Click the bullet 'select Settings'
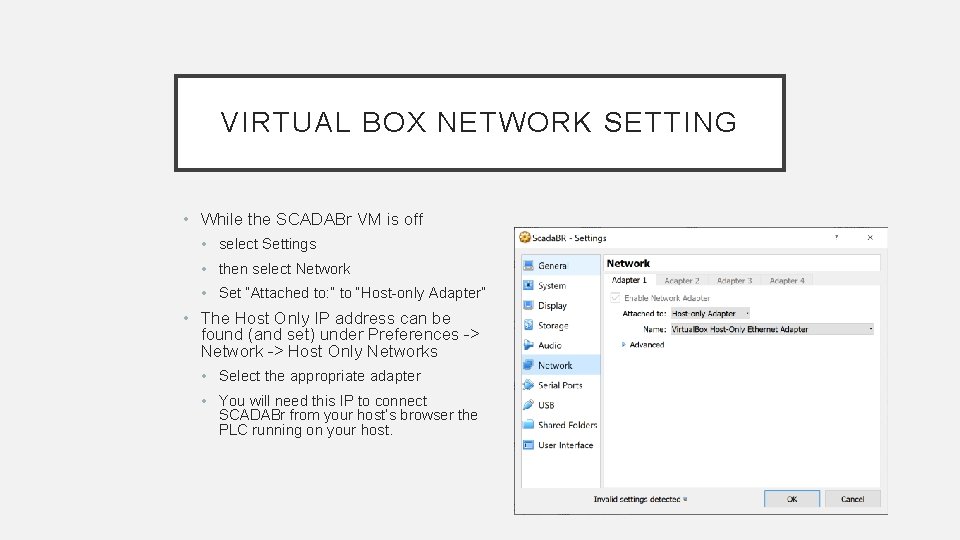The height and width of the screenshot is (540, 960). [268, 244]
